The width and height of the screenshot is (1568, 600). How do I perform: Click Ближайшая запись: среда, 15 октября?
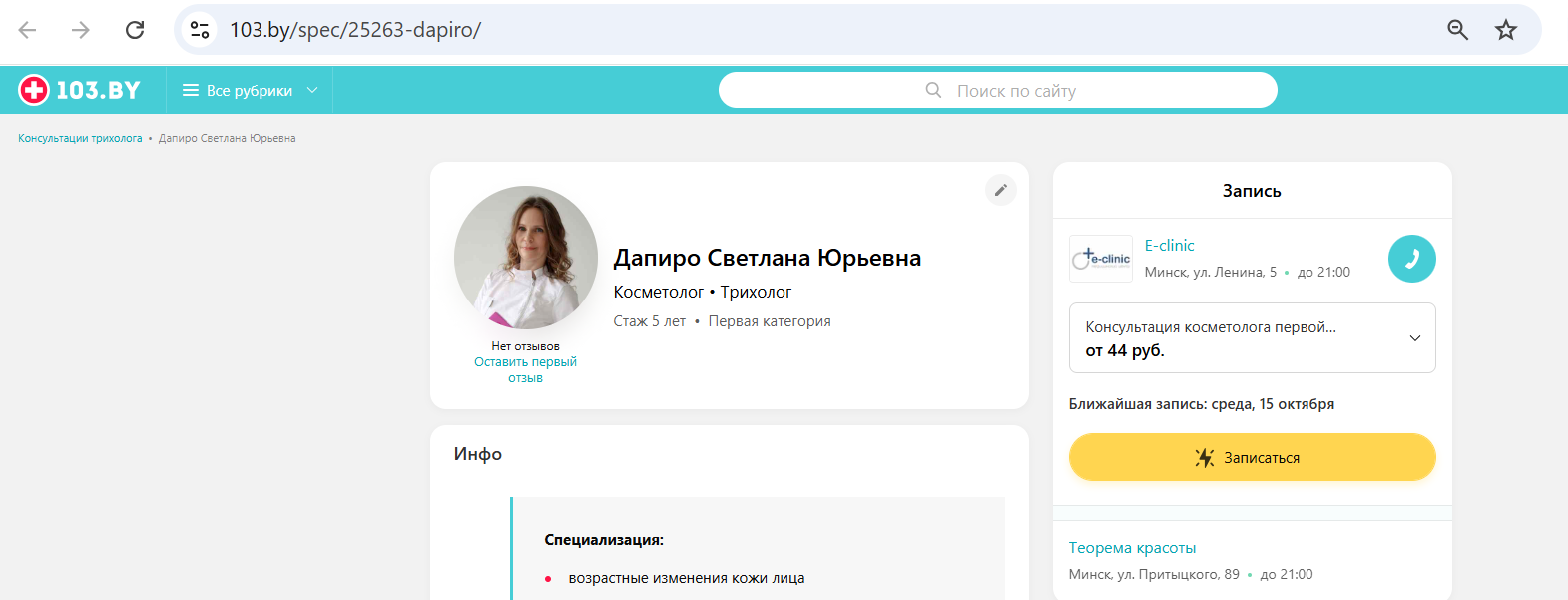pos(1202,404)
